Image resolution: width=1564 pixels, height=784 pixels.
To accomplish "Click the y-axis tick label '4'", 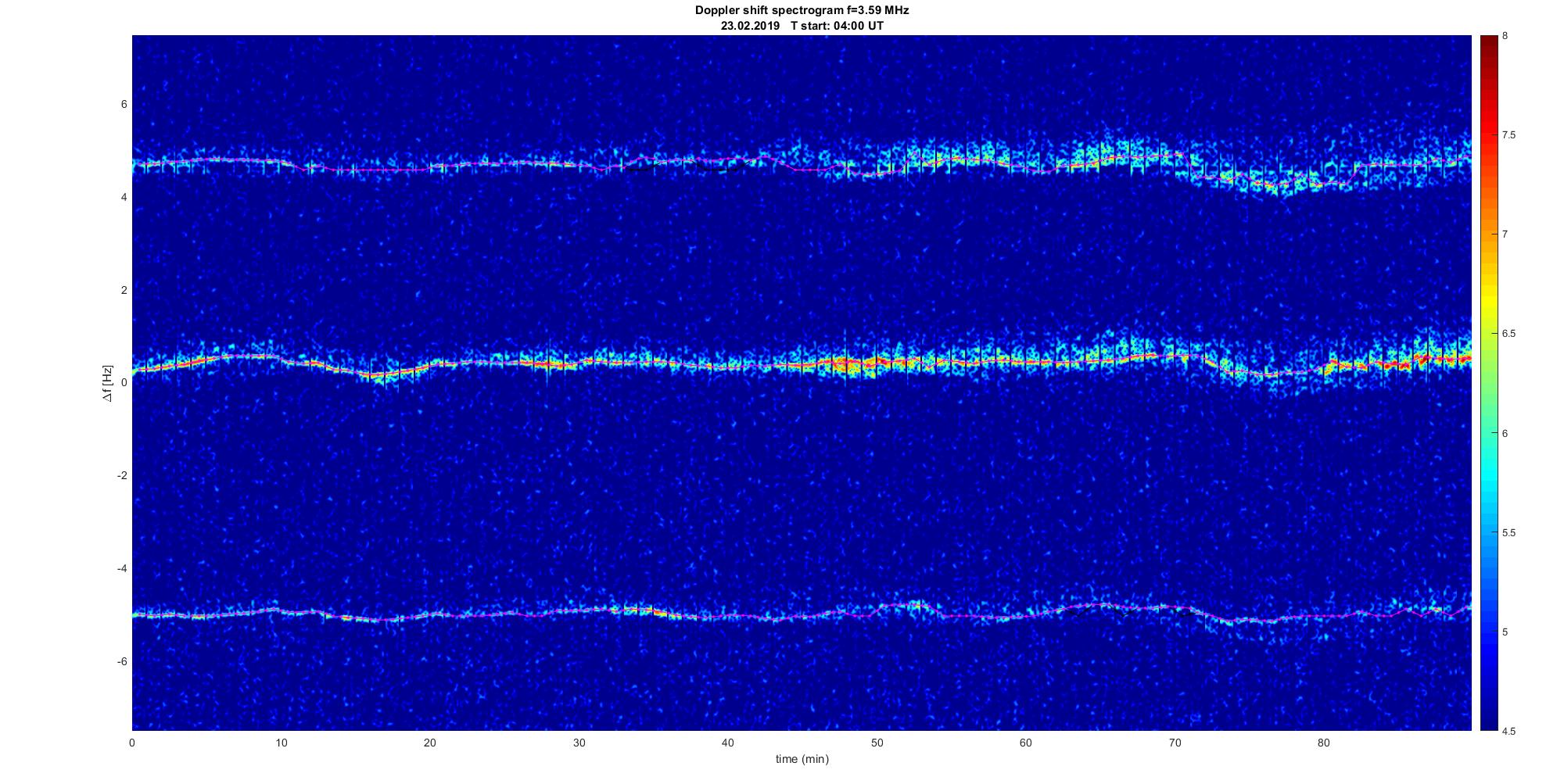I will [x=124, y=198].
